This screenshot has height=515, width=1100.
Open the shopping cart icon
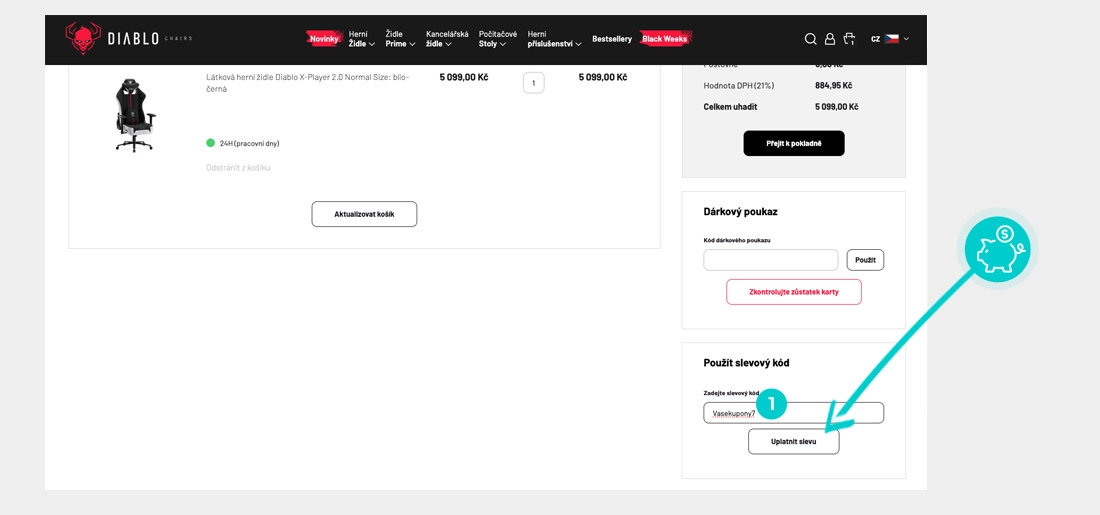pos(849,39)
